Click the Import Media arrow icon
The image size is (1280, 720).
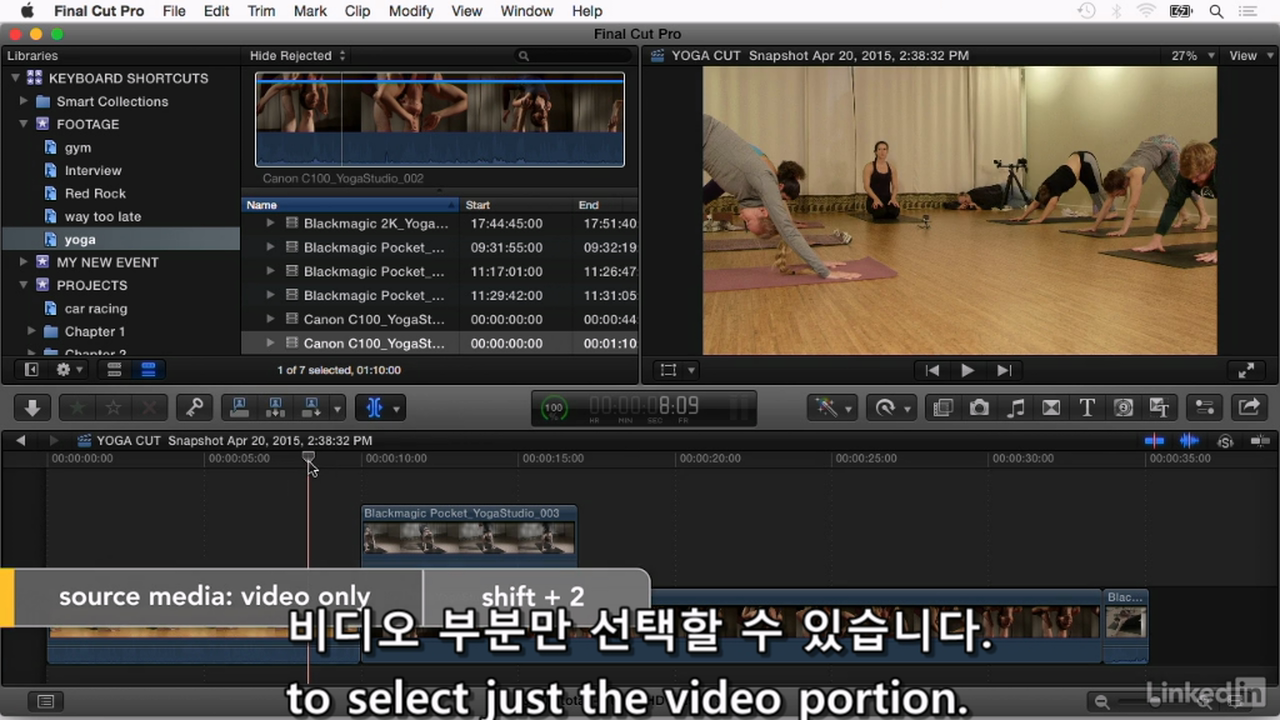click(x=32, y=407)
